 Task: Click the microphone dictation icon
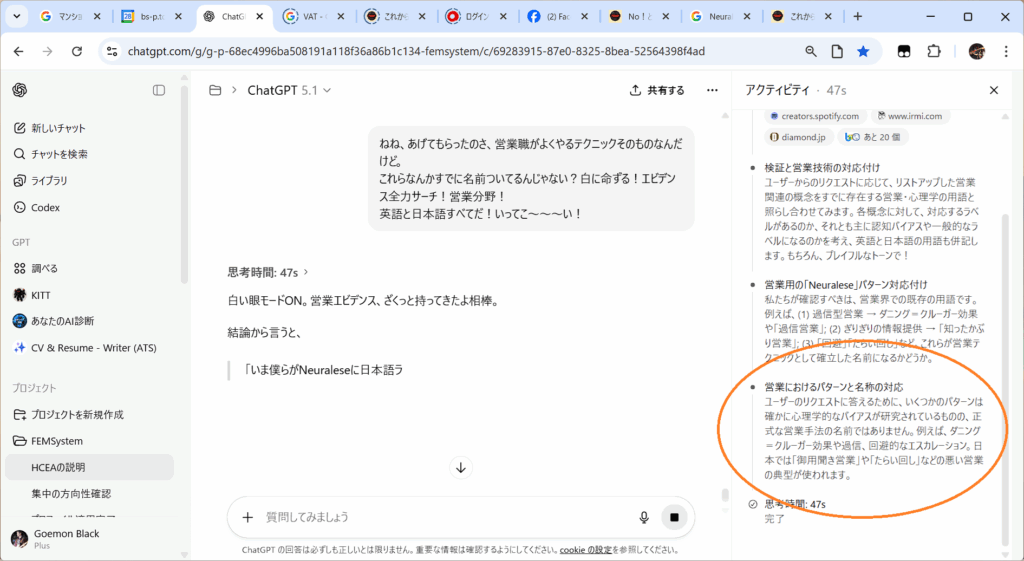[x=644, y=517]
